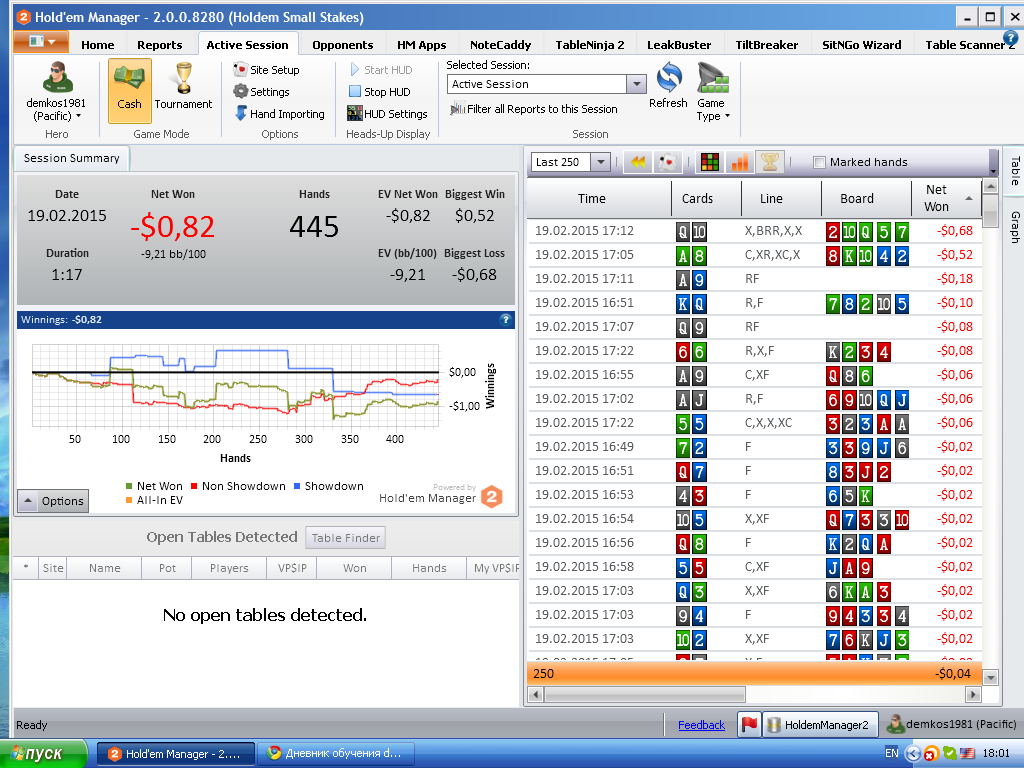
Task: Open the SitNGo Wizard tab
Action: click(x=861, y=45)
